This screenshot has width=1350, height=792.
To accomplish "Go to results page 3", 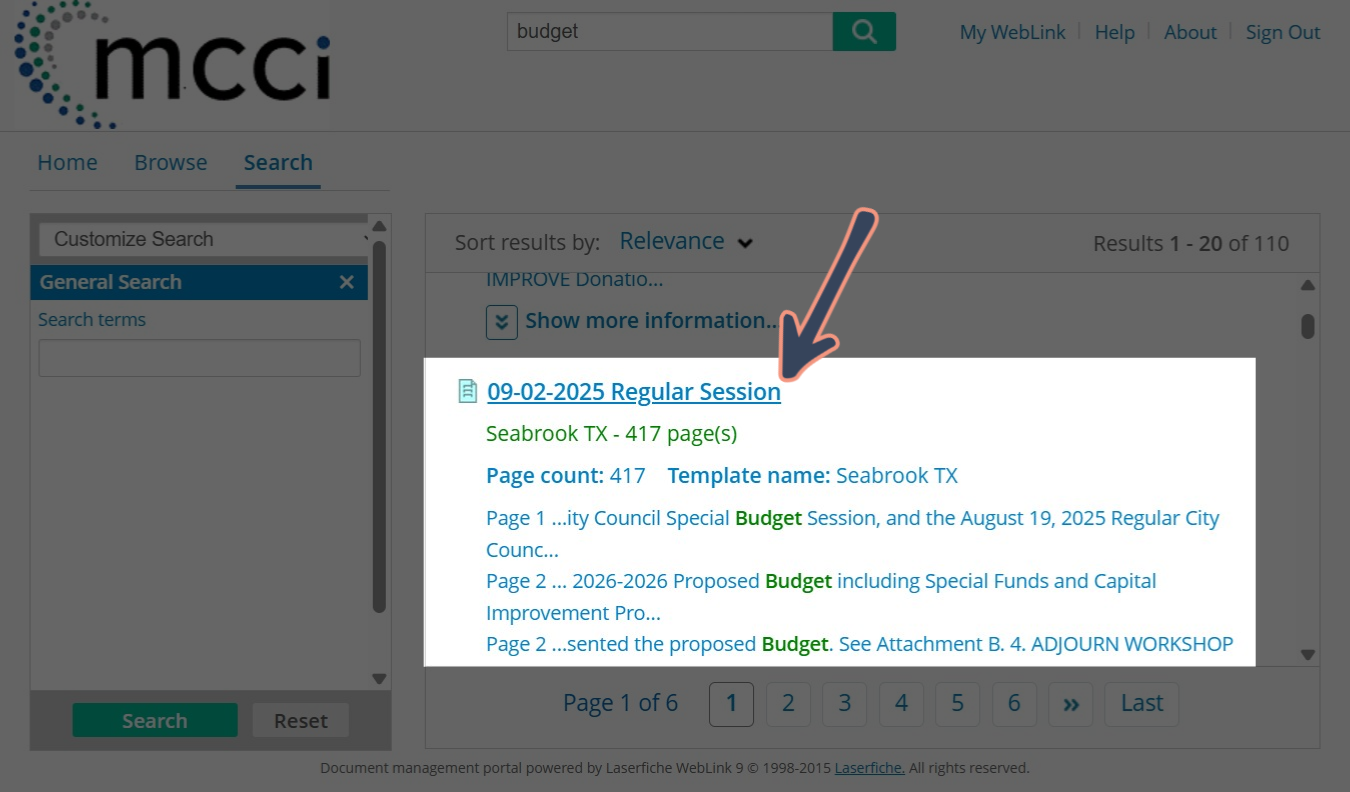I will pyautogui.click(x=845, y=704).
